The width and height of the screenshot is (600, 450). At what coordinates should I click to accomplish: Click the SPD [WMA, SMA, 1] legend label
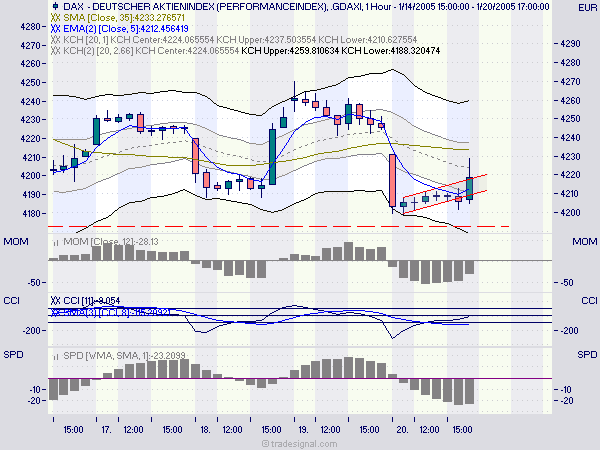(x=124, y=355)
